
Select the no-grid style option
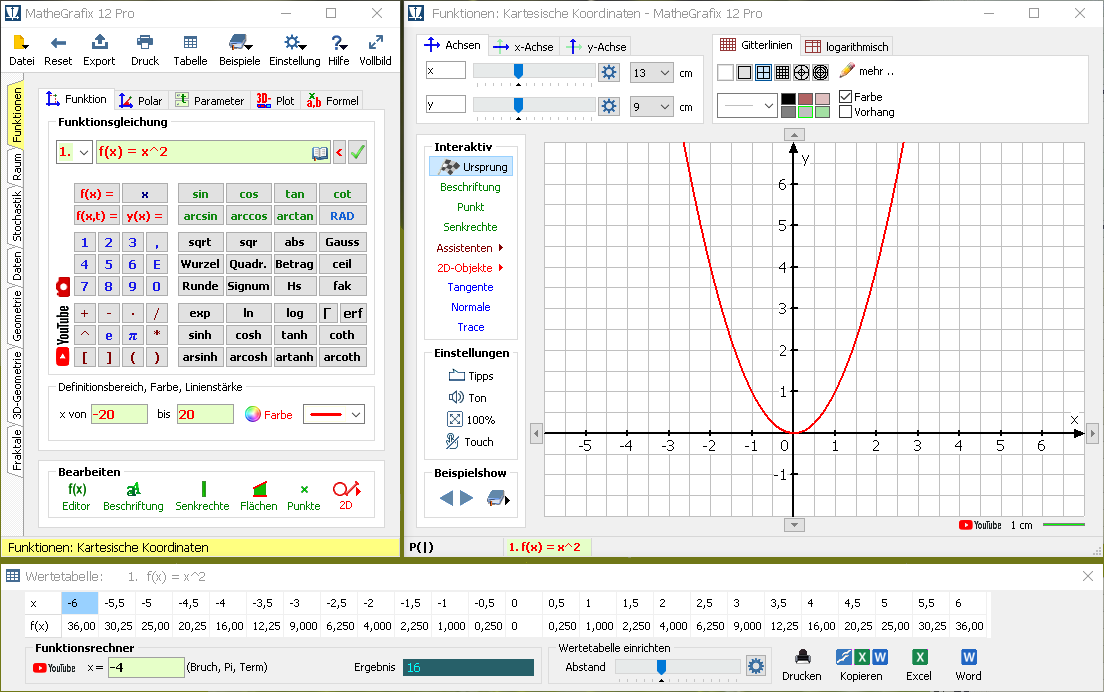(x=725, y=72)
